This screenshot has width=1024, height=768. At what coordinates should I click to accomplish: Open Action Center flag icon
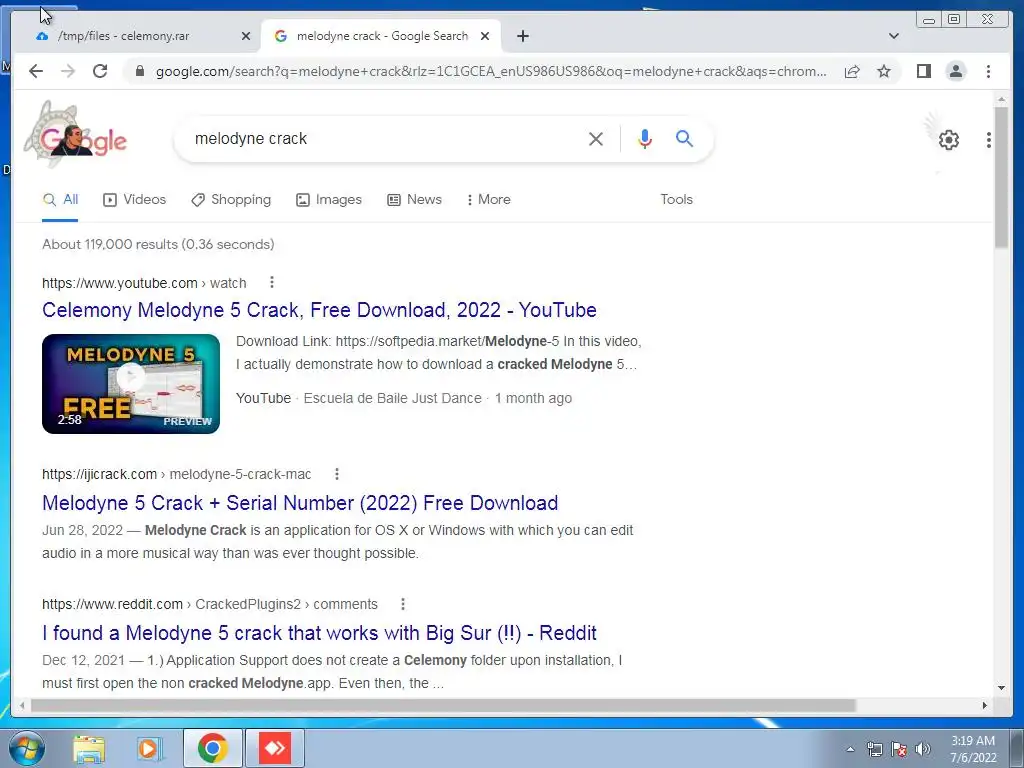pyautogui.click(x=899, y=749)
